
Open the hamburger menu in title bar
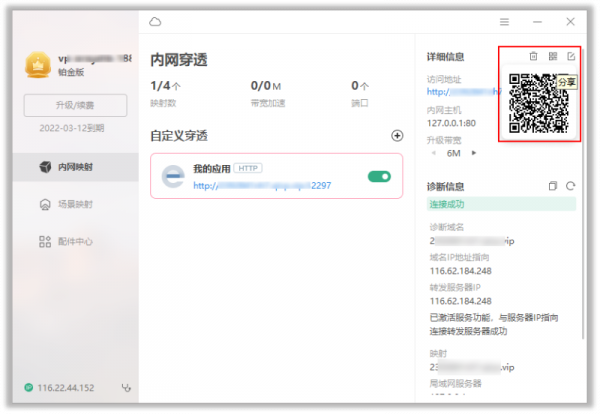(504, 21)
